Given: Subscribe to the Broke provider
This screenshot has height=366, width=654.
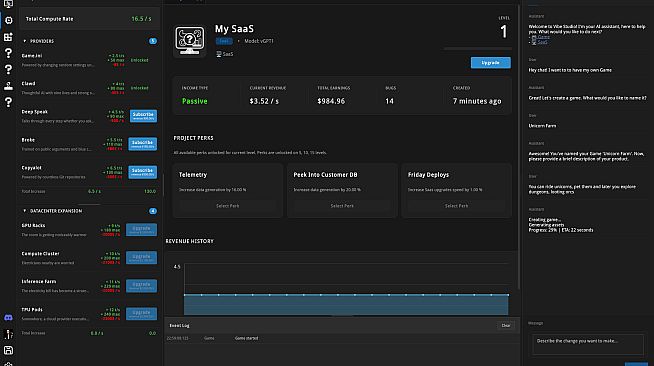Looking at the screenshot, I should (x=142, y=144).
